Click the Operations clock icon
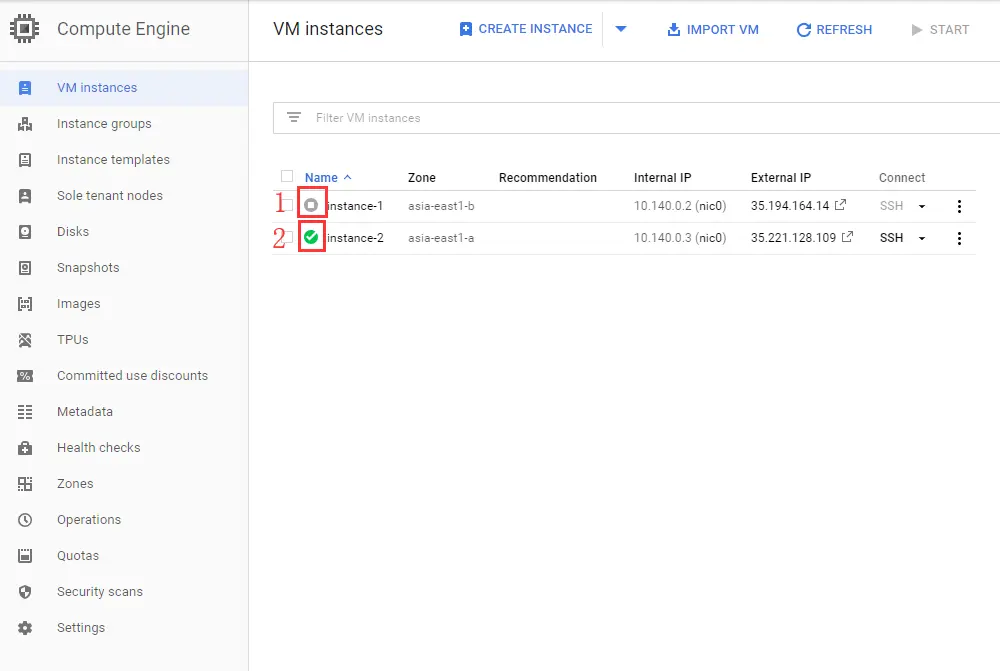 click(25, 520)
